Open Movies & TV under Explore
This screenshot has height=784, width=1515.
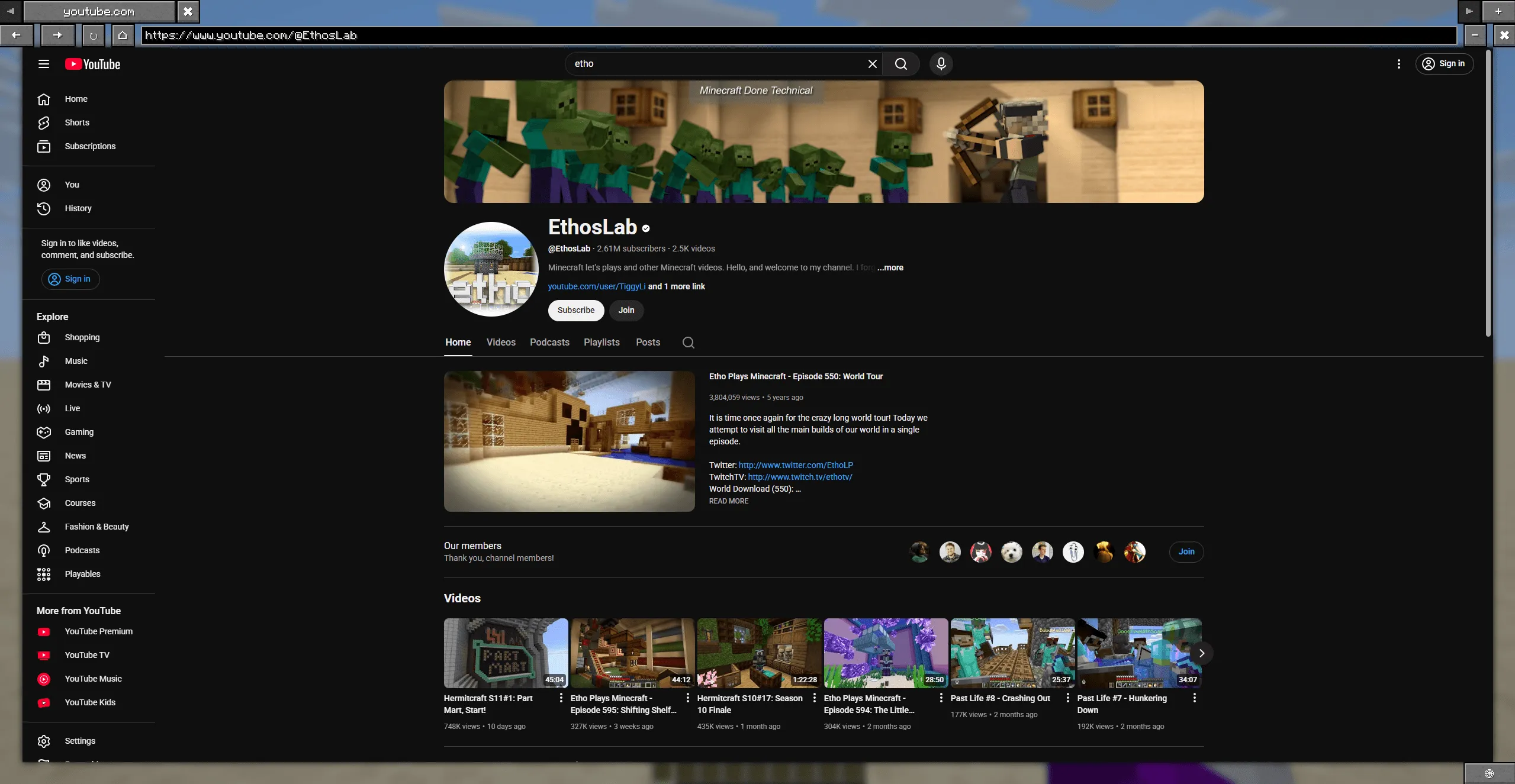(x=89, y=385)
